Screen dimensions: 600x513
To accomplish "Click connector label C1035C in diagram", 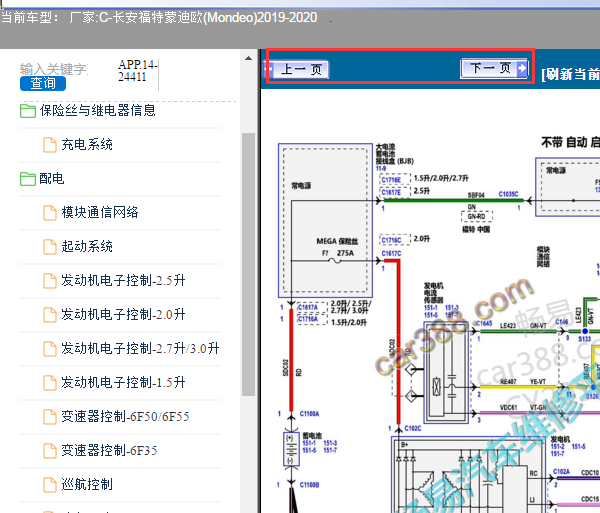I will [508, 194].
